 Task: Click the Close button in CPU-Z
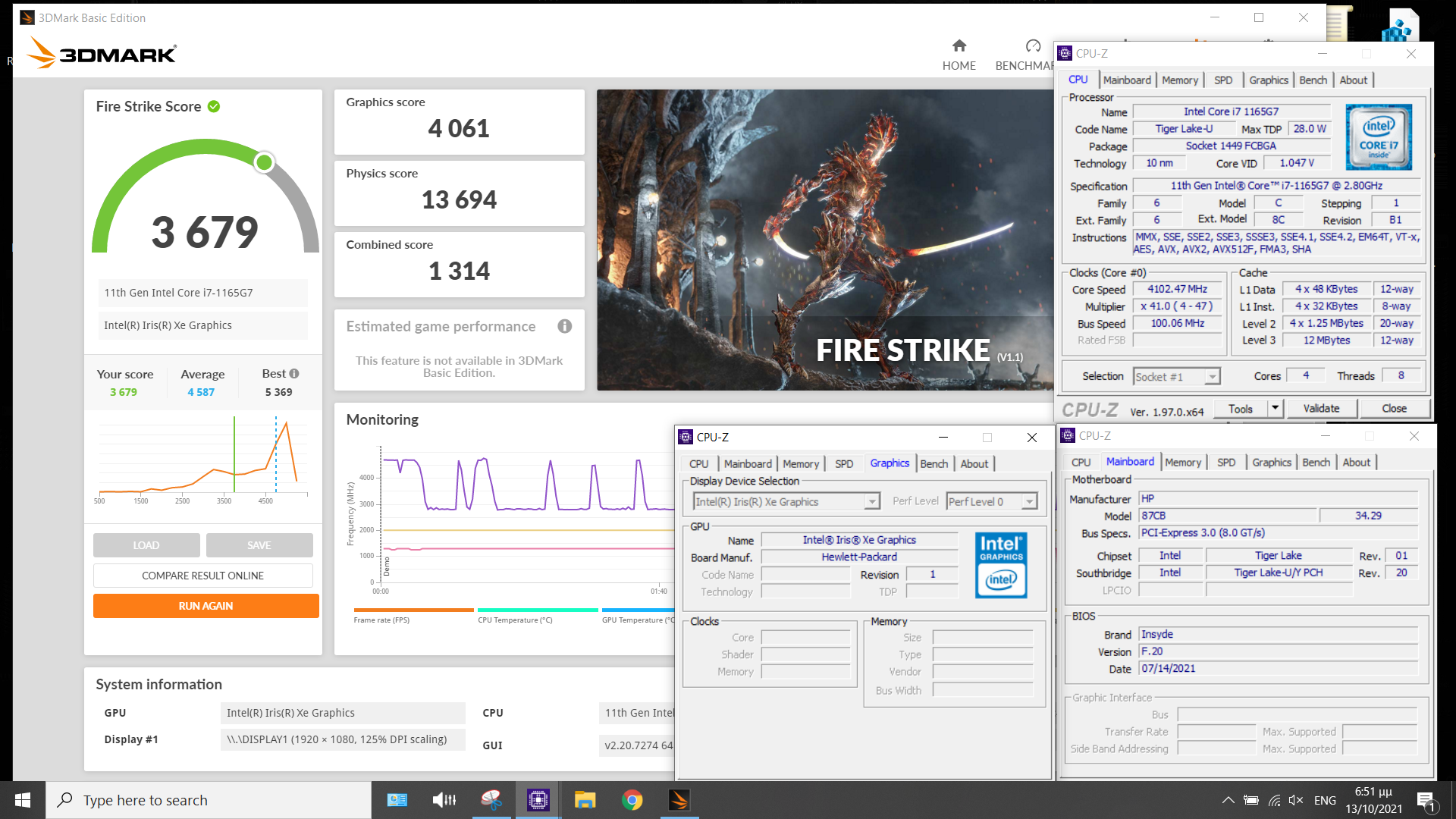pos(1394,409)
